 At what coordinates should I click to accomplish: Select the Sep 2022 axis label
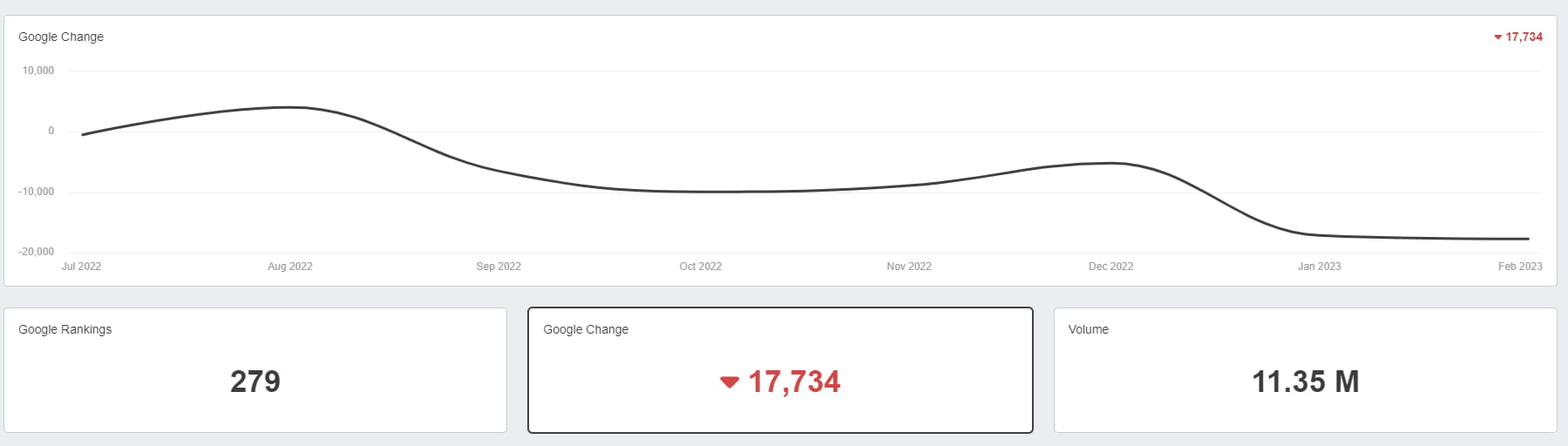(x=499, y=267)
